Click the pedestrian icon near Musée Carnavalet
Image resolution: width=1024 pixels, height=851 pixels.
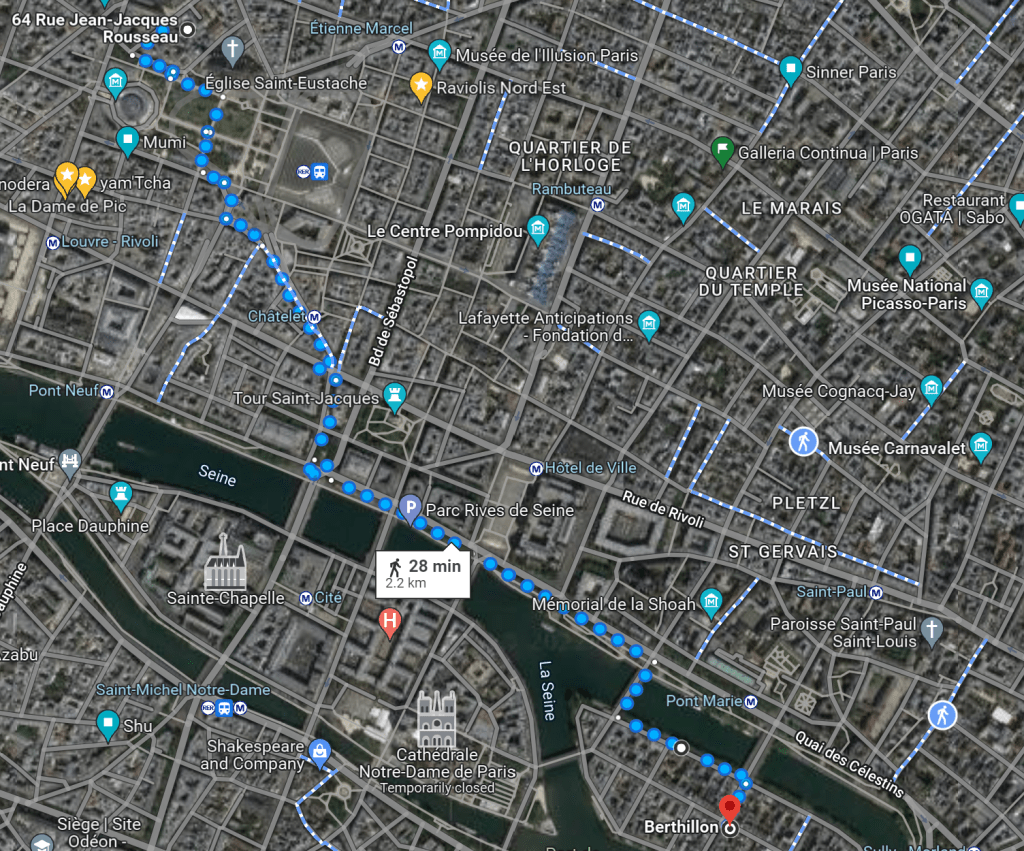coord(803,442)
